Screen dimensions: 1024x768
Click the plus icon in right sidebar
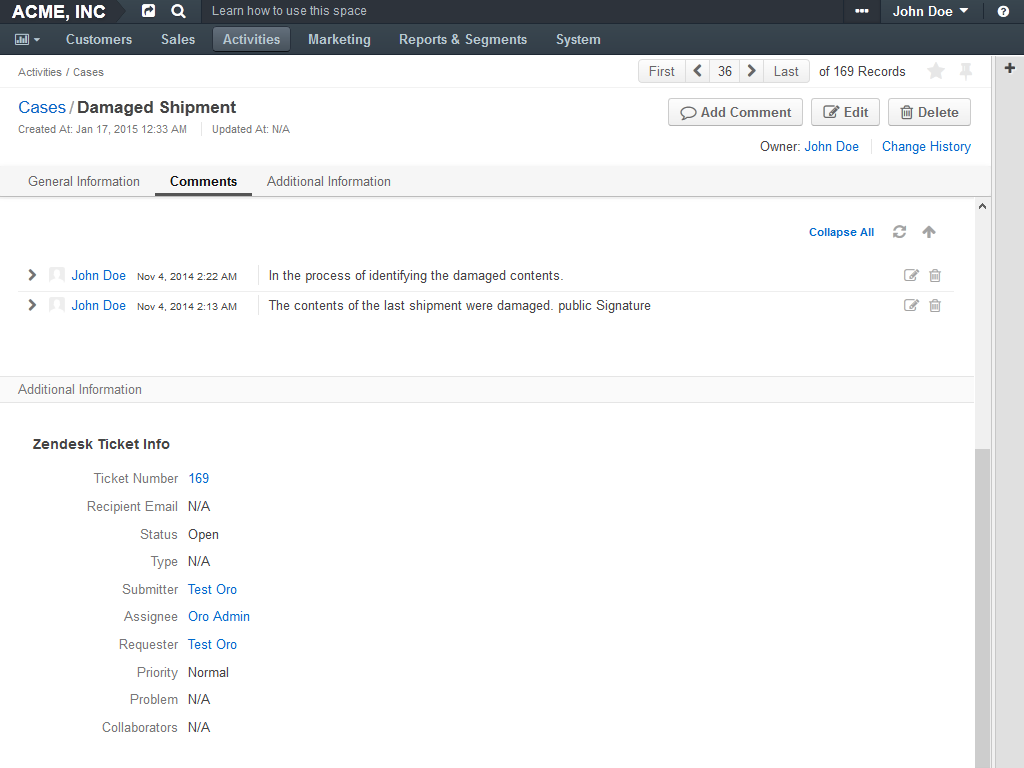(1009, 68)
